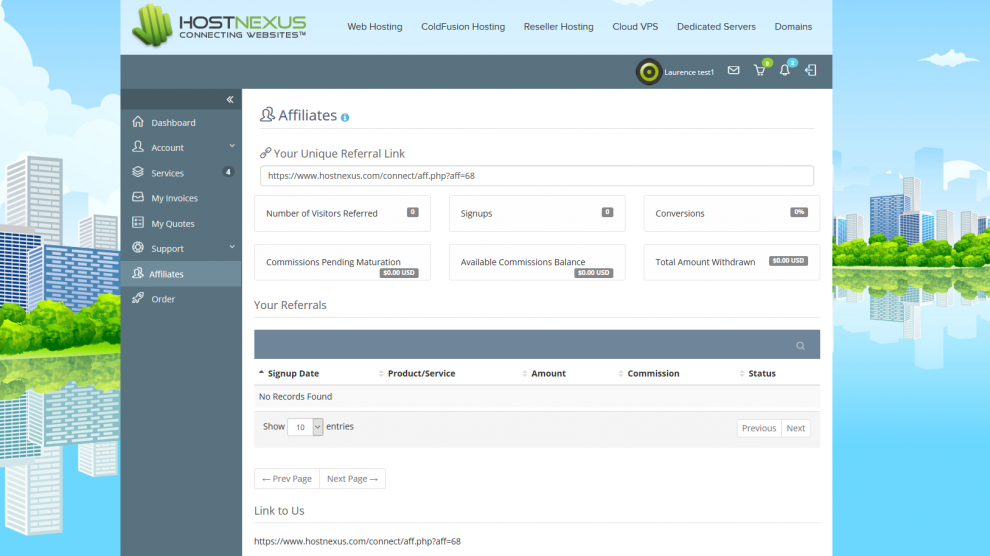Sort referrals by Commission column
The width and height of the screenshot is (990, 556).
653,373
